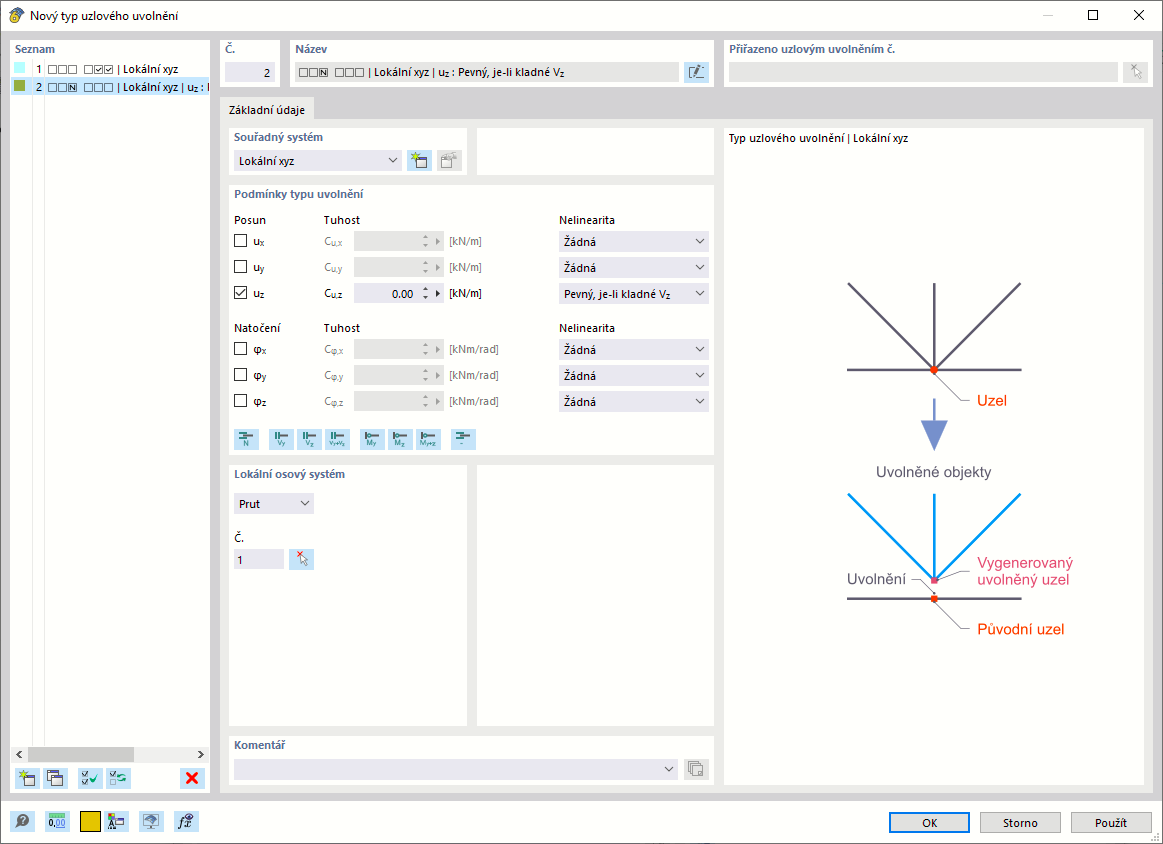Enable the uy displacement checkbox
This screenshot has width=1163, height=844.
pyautogui.click(x=240, y=267)
